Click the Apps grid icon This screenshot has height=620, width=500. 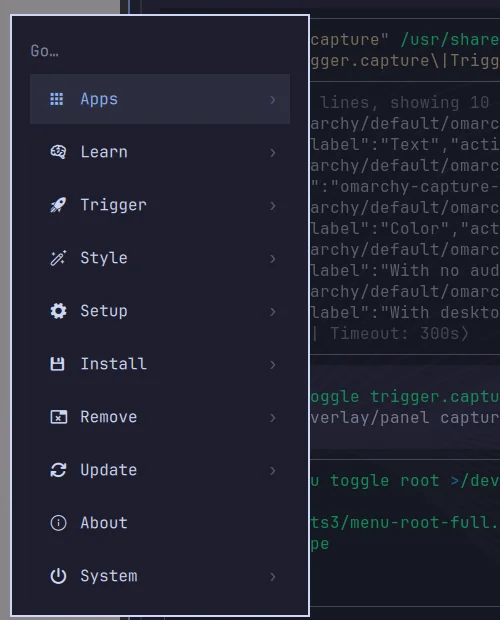click(x=57, y=99)
